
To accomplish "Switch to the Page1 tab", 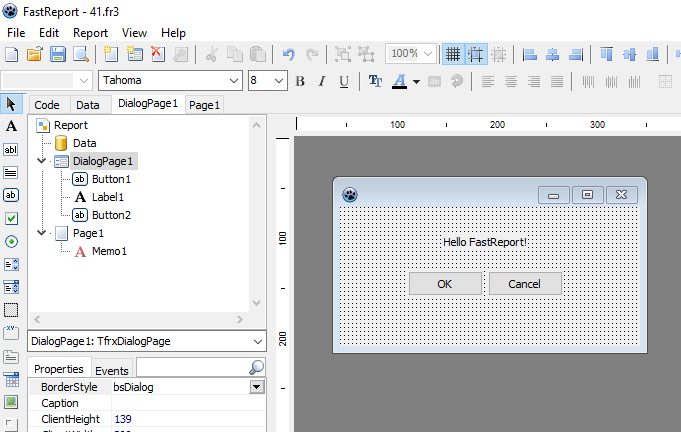I will click(205, 105).
